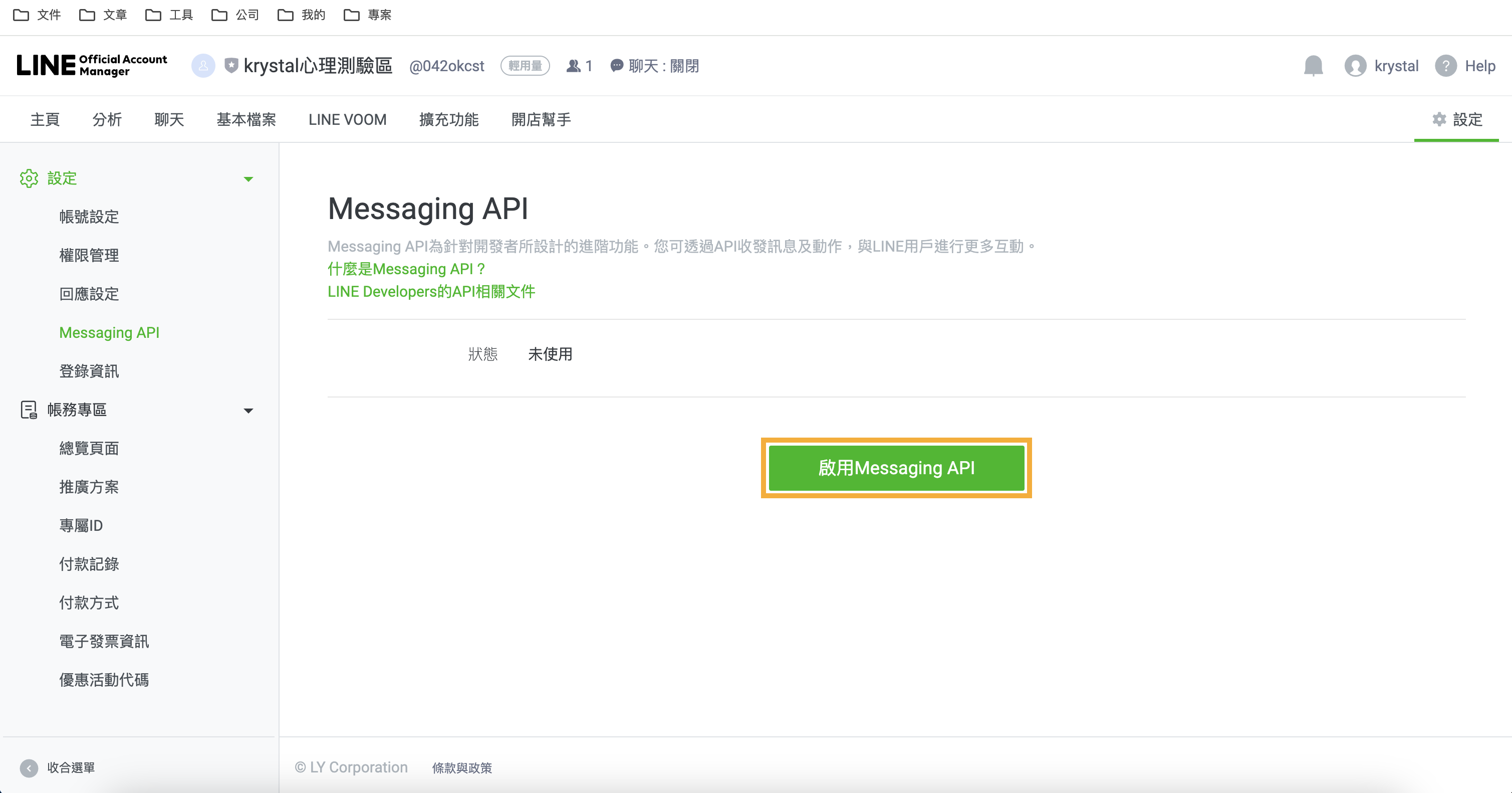
Task: Switch to the LINE VOOM tab
Action: click(x=348, y=119)
